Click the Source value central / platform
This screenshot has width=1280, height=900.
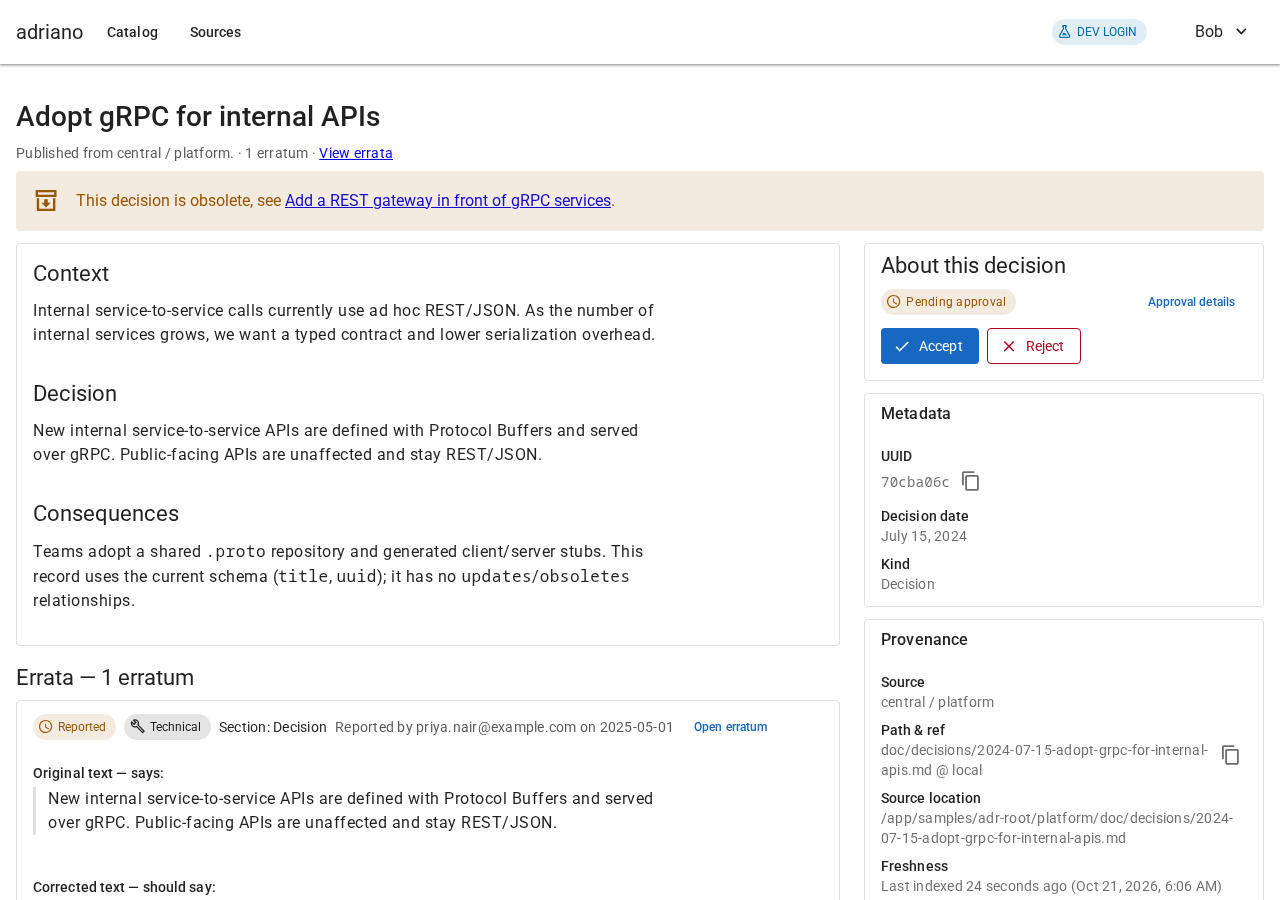click(x=937, y=702)
